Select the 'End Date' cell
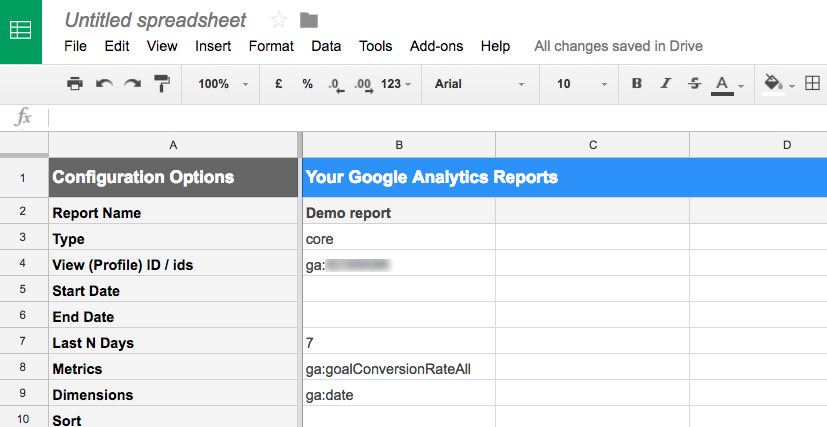This screenshot has width=827, height=427. point(173,315)
